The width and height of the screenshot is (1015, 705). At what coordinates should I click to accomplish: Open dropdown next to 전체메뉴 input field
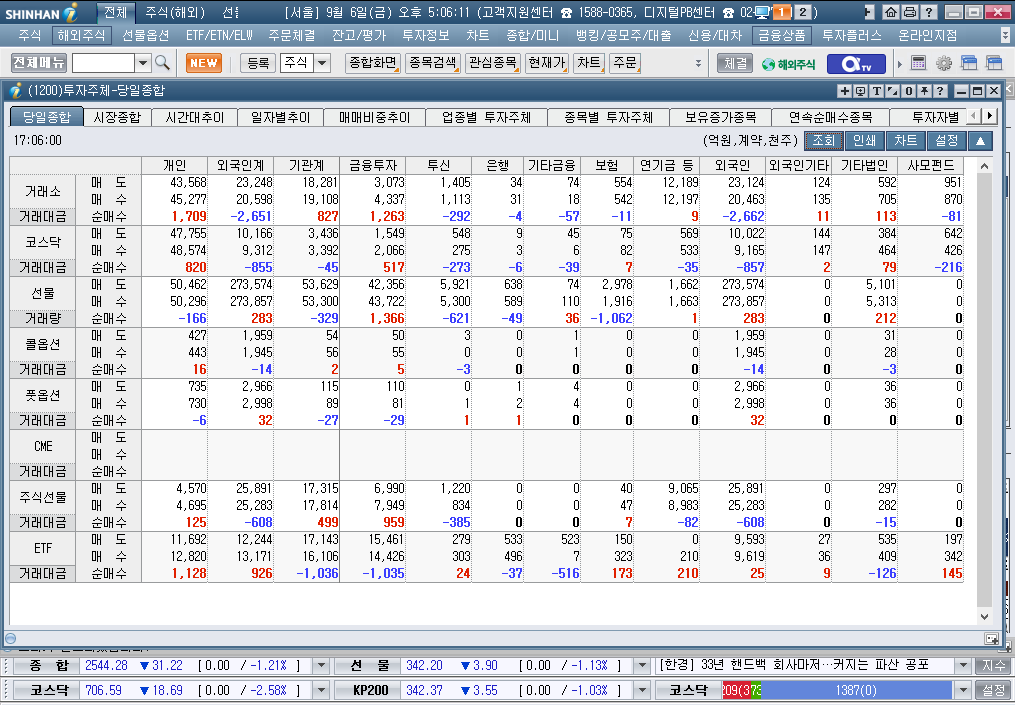point(143,63)
